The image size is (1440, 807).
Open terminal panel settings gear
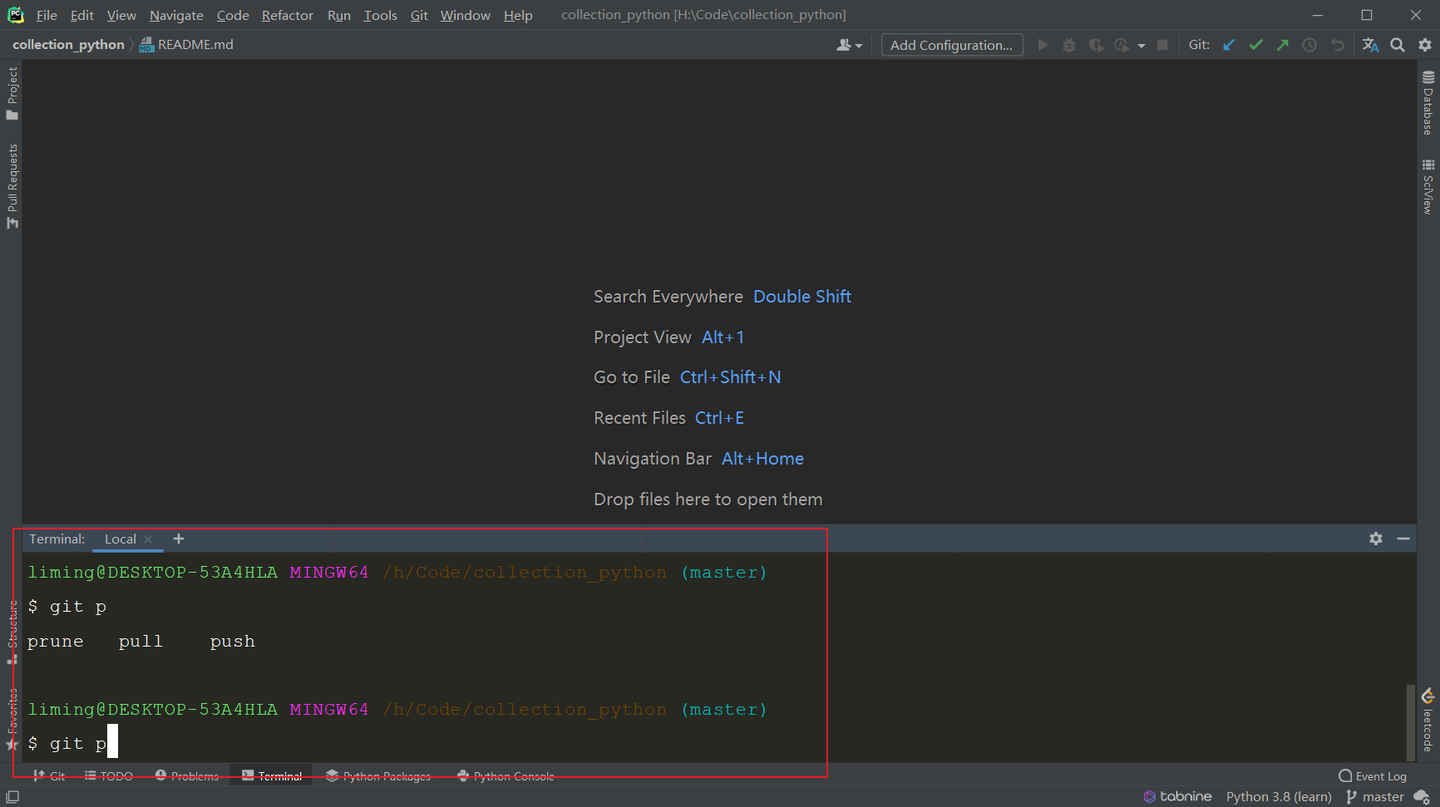(1376, 539)
